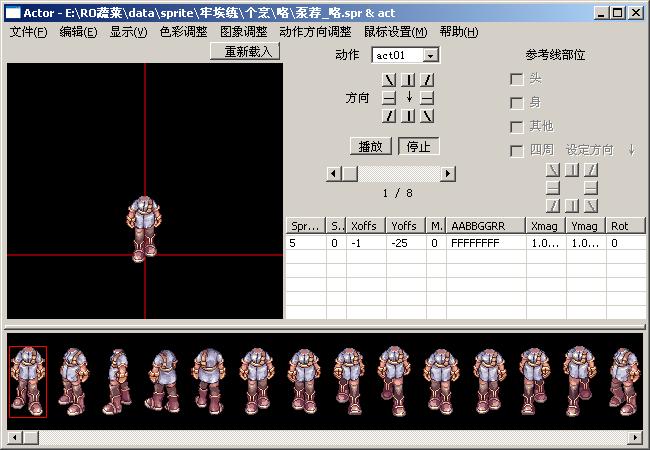Image resolution: width=650 pixels, height=450 pixels.
Task: Maximize the Actor window
Action: 617,13
